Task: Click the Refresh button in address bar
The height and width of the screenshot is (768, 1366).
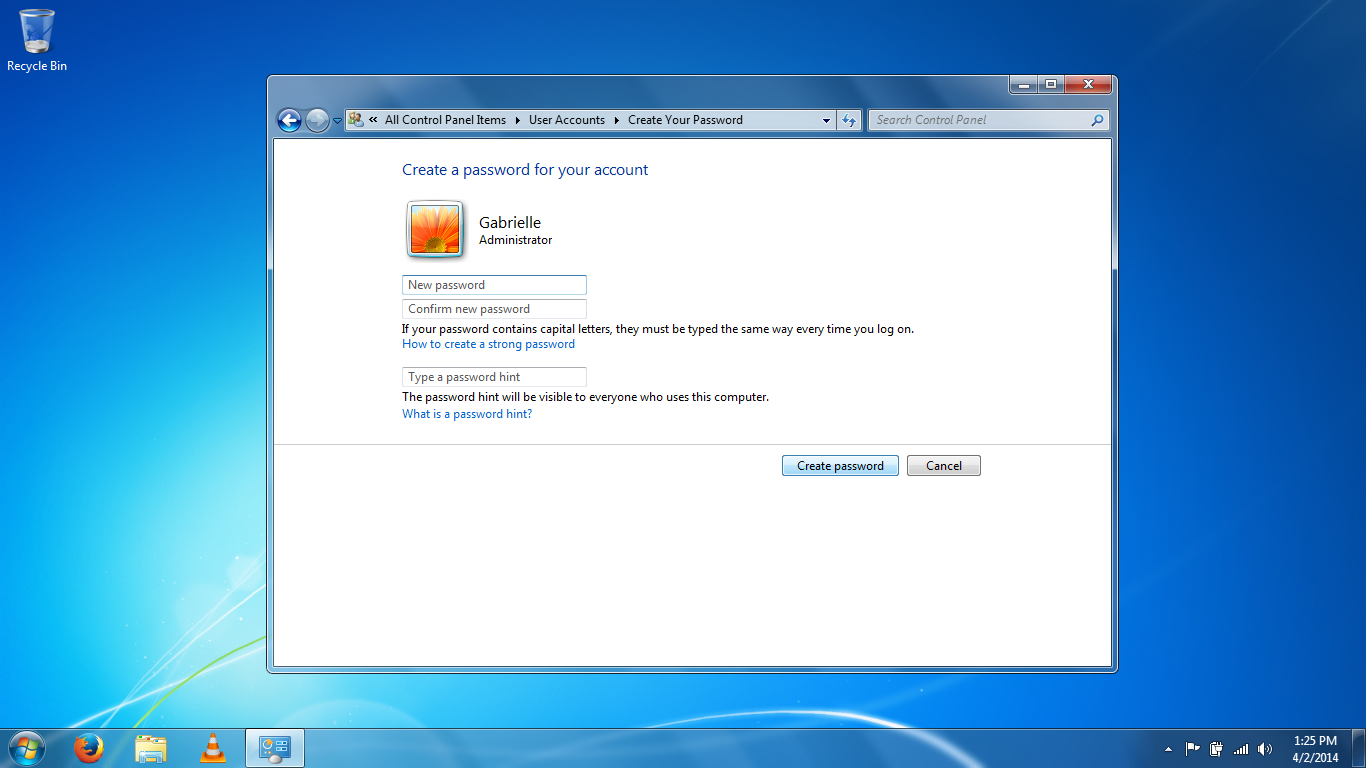Action: pos(849,120)
